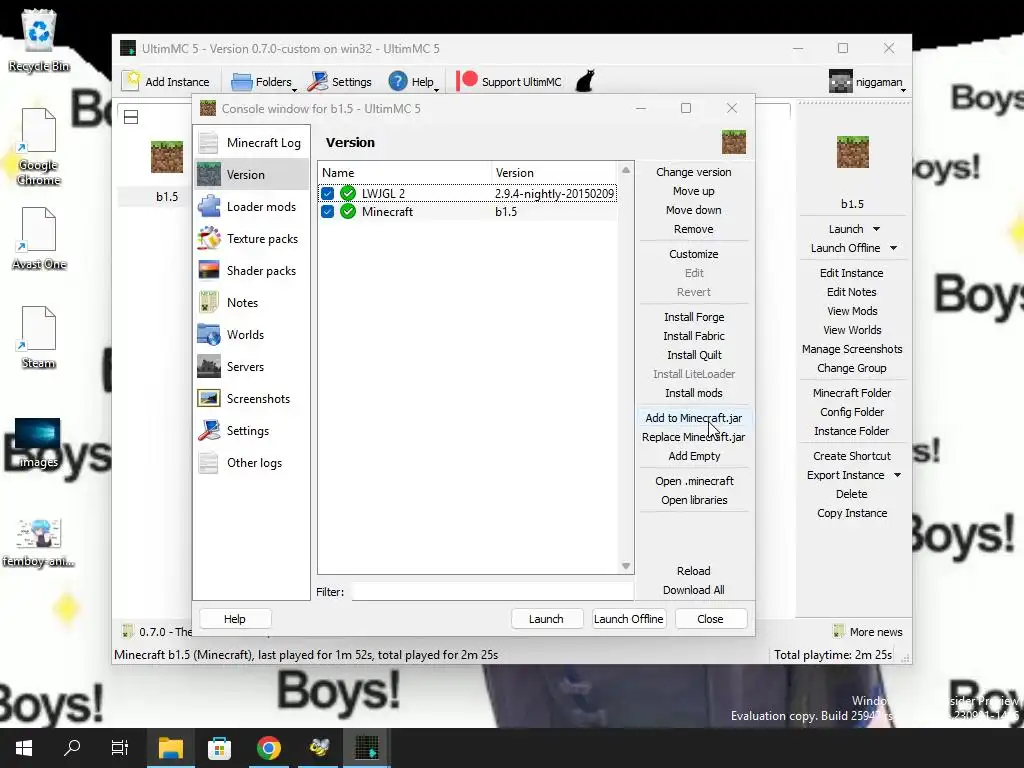Viewport: 1024px width, 768px height.
Task: Expand Export Instance dropdown arrow
Action: pos(897,475)
